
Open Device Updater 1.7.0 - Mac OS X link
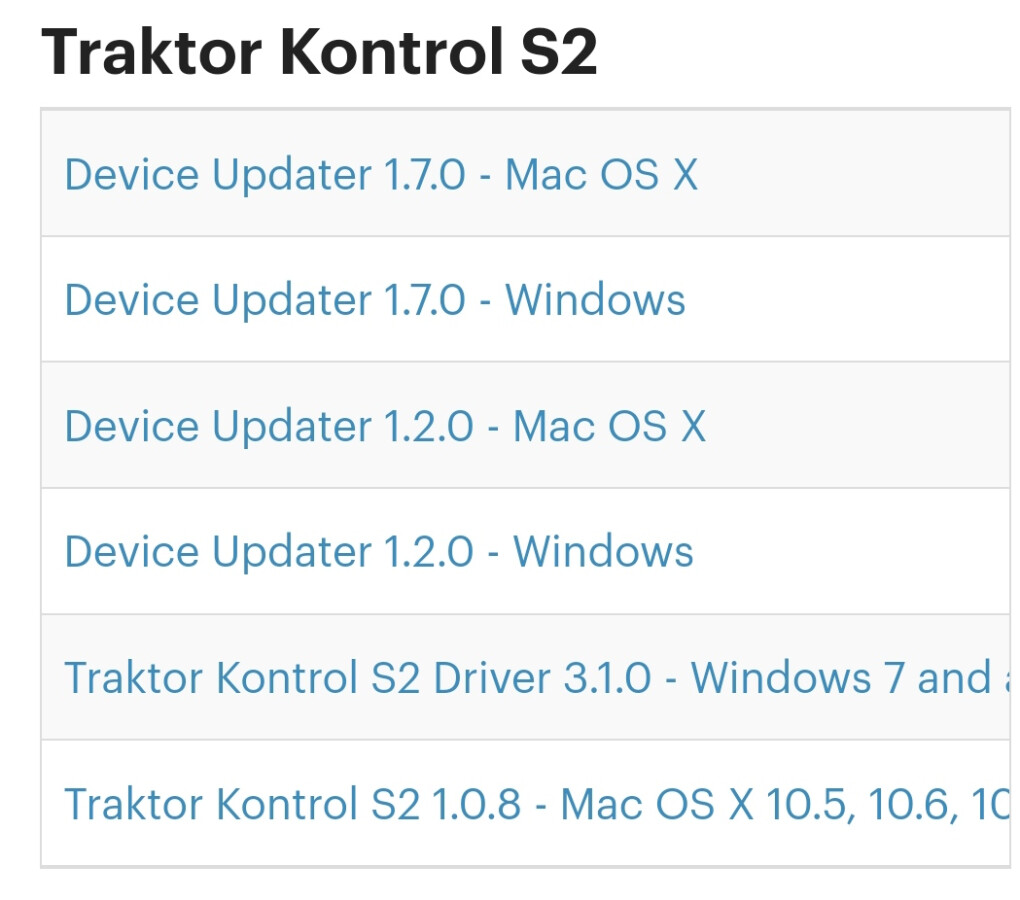(x=380, y=175)
